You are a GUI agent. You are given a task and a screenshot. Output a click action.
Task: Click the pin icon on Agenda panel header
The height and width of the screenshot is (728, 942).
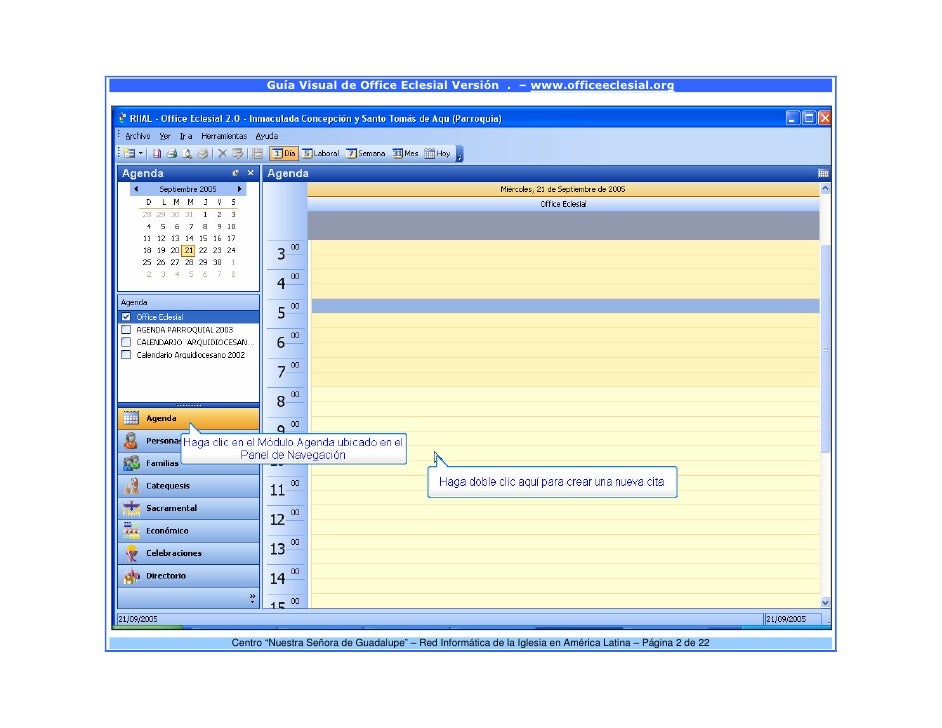[236, 173]
